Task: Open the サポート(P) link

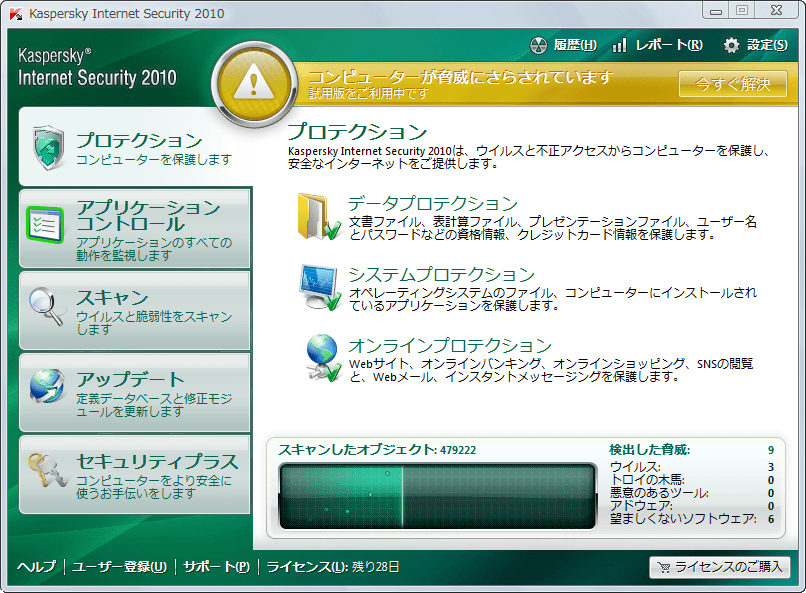Action: coord(216,567)
